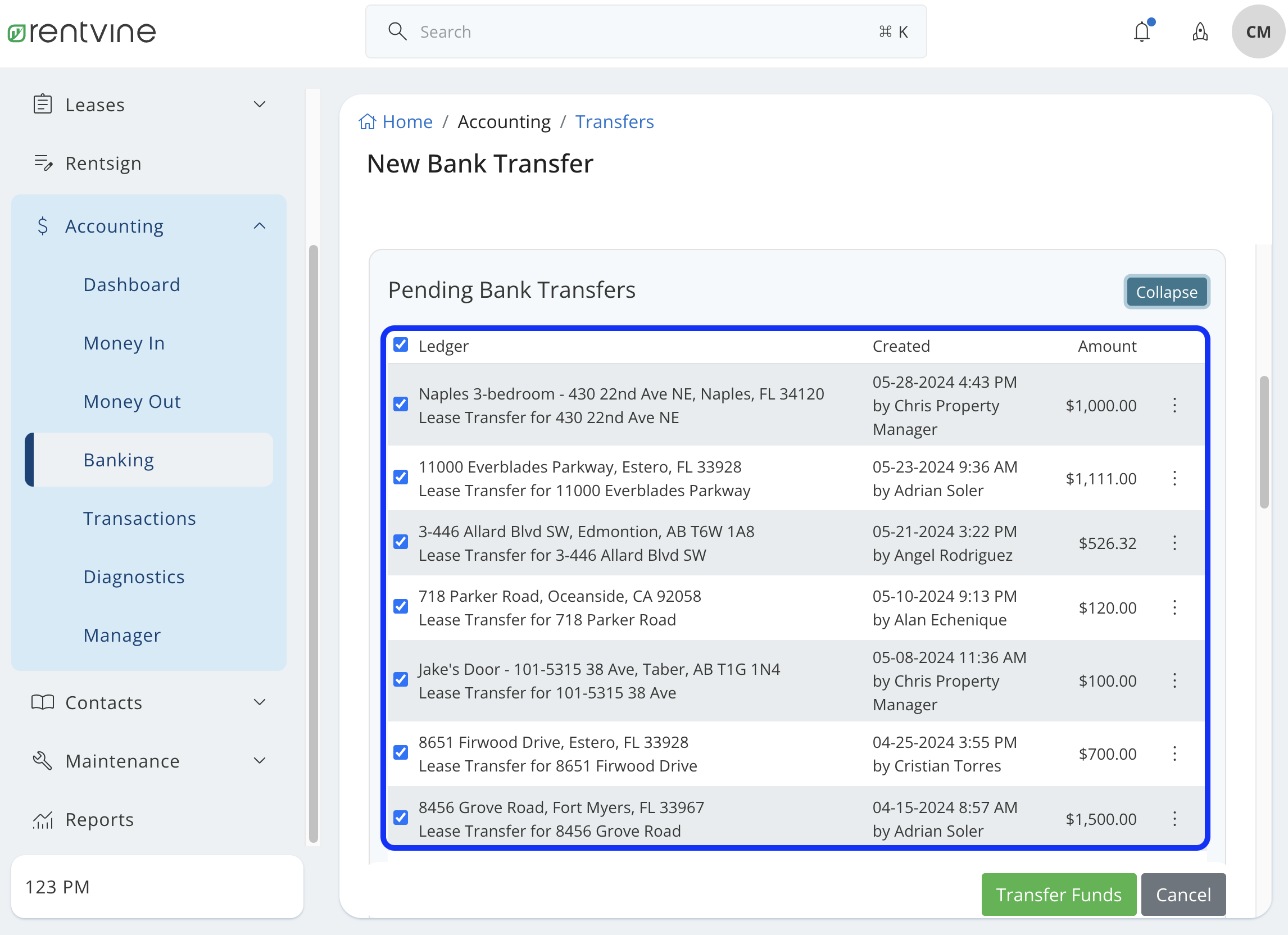The width and height of the screenshot is (1288, 935).
Task: Uncheck the Ledger select-all checkbox
Action: point(400,344)
